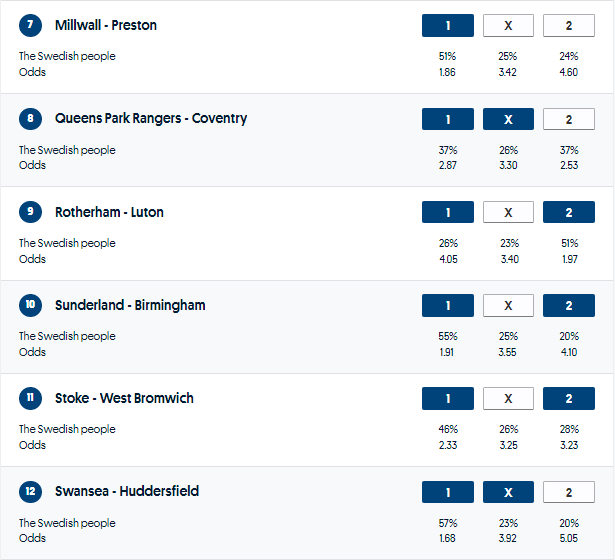Pick away win 2 for Millwall - Preston
The image size is (615, 560).
[568, 26]
